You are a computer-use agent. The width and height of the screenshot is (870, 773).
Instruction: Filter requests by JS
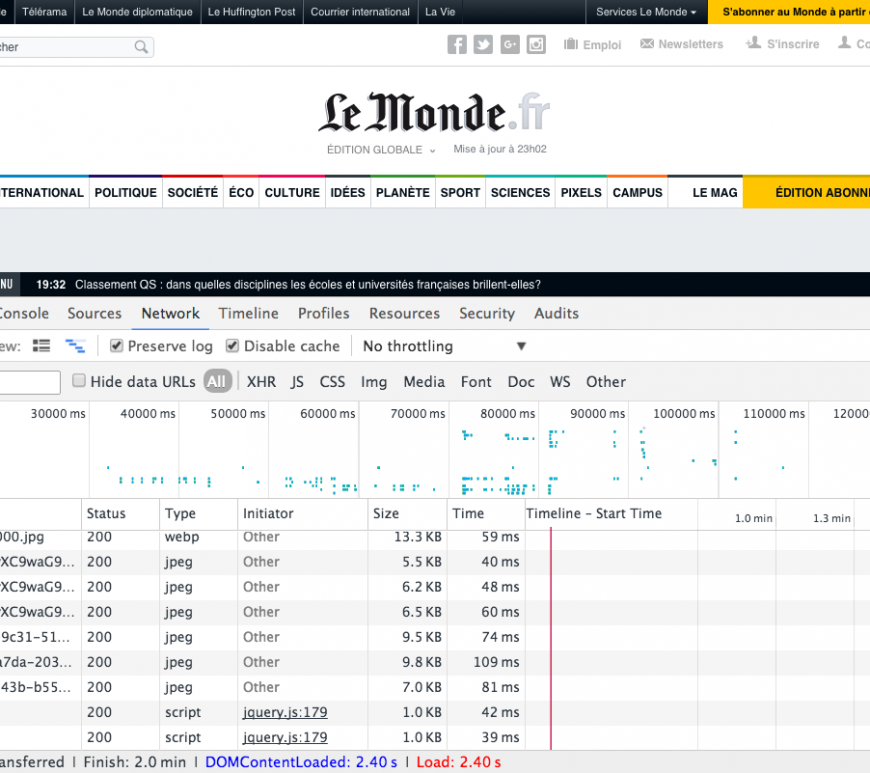(x=297, y=382)
